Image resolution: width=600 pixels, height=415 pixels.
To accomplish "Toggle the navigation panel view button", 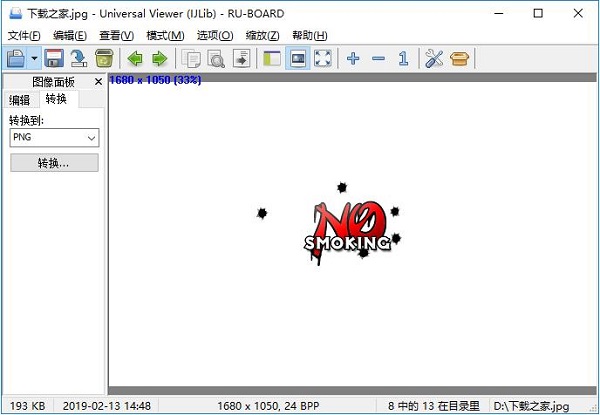I will click(271, 59).
